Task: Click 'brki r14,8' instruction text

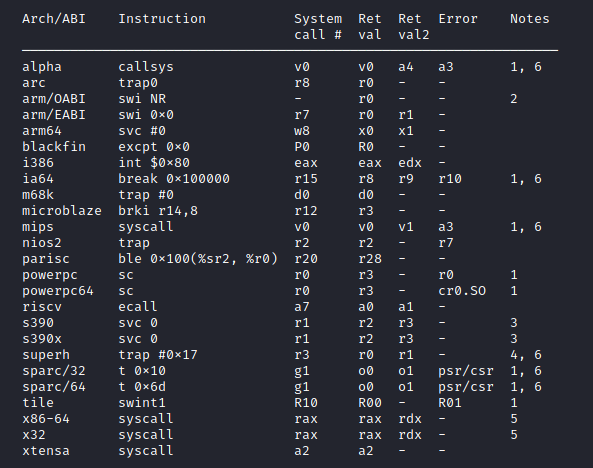Action: click(x=158, y=211)
